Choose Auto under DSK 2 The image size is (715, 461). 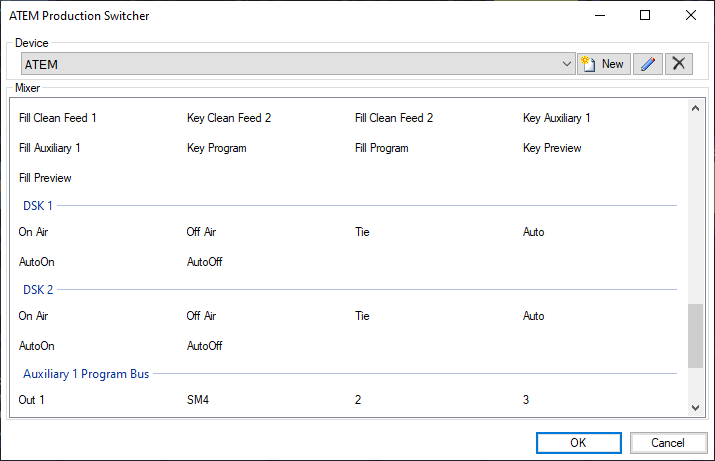click(x=534, y=316)
